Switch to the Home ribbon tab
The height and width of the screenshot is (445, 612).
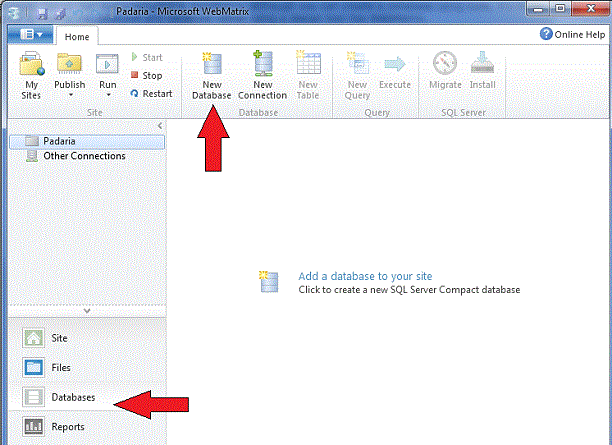click(x=77, y=37)
